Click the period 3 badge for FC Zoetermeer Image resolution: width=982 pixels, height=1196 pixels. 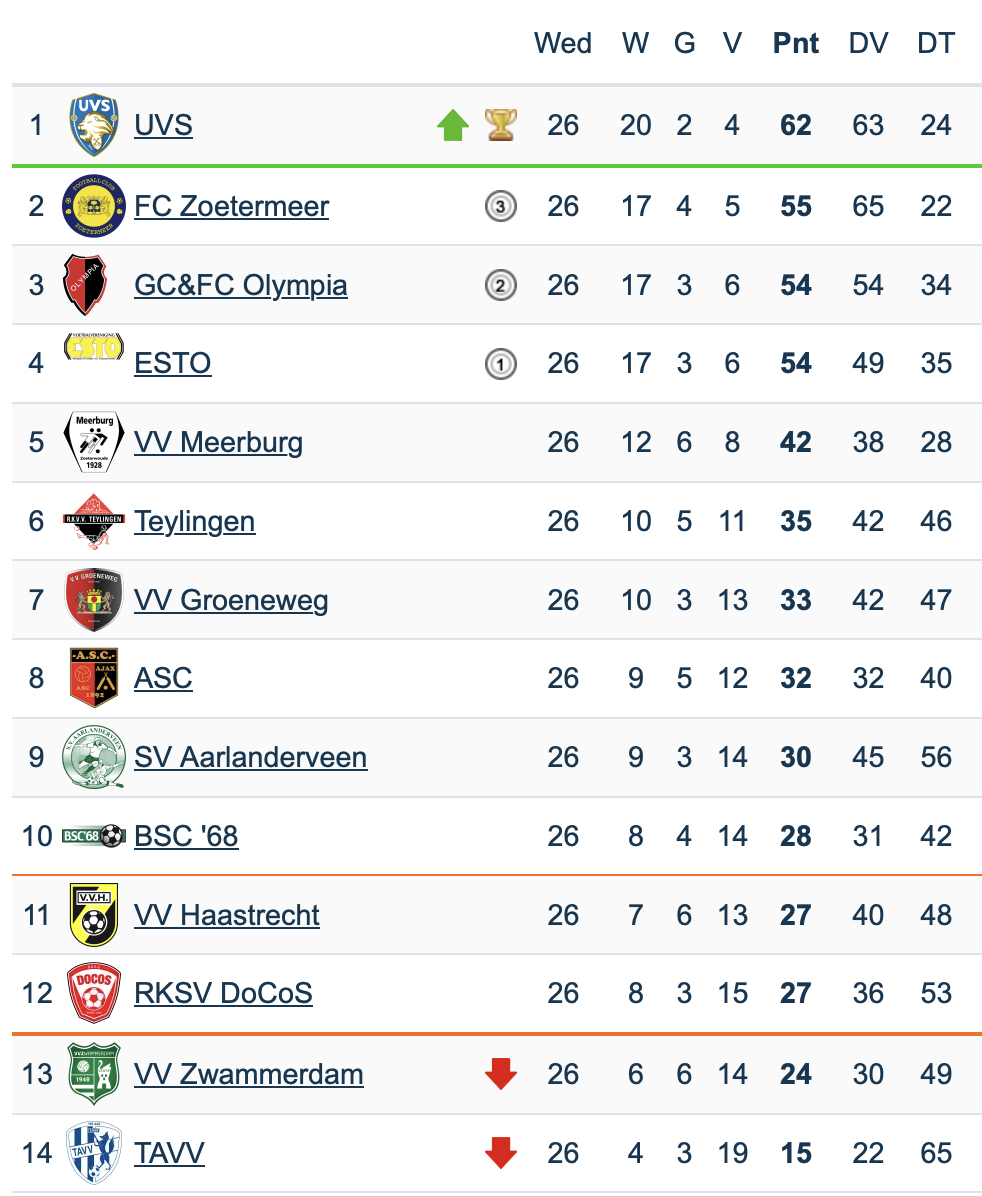501,207
